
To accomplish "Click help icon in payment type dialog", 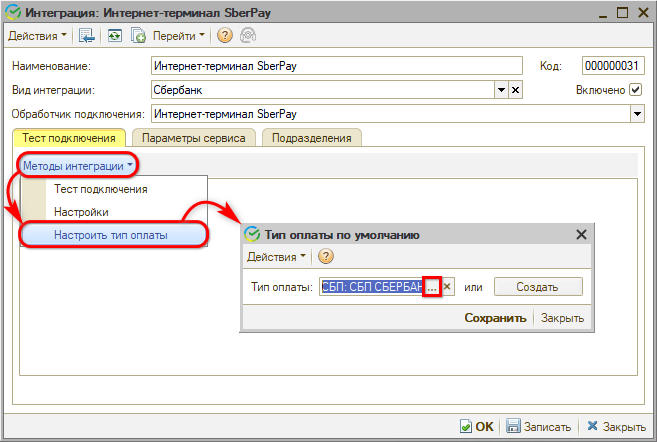I will pos(326,256).
